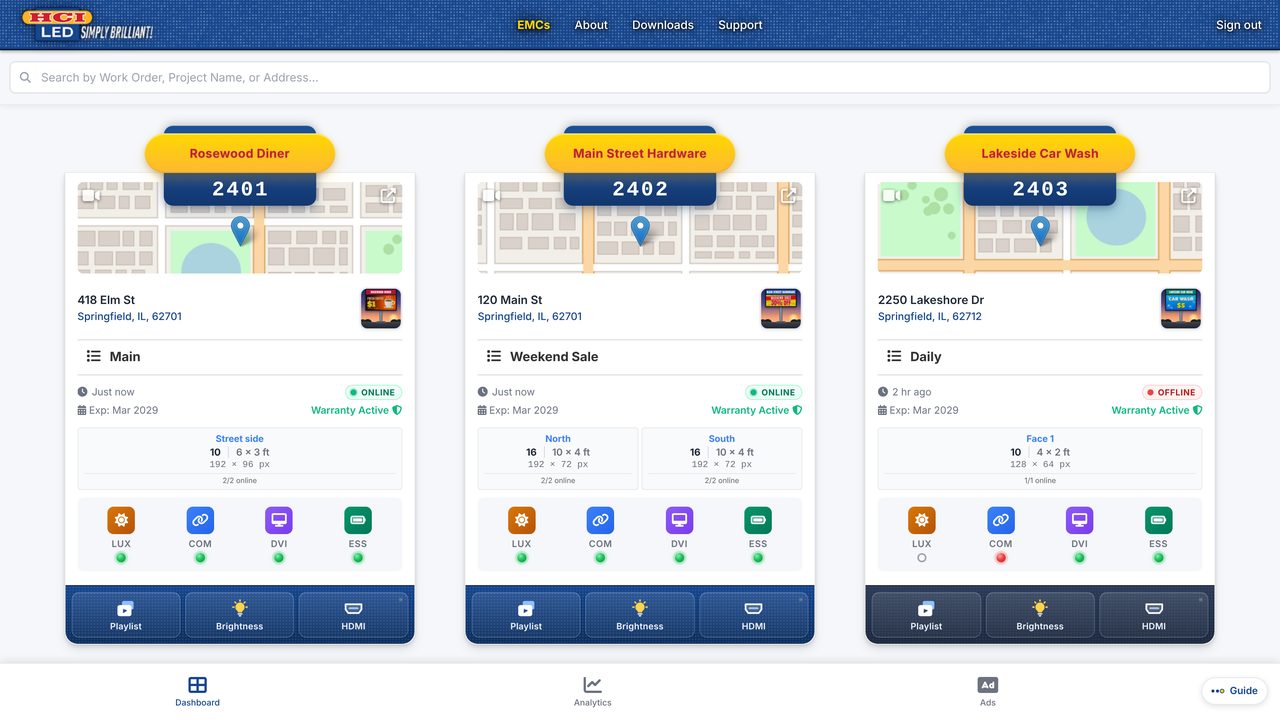Open COM icon on Lakeside Car Wash card

(x=1001, y=520)
